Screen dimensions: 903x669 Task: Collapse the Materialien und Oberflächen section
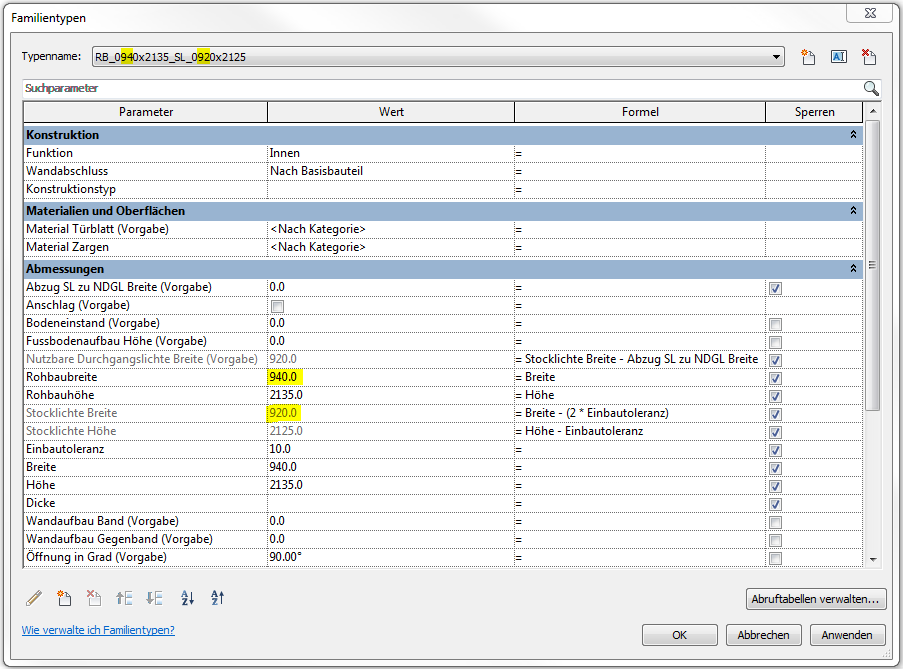[x=853, y=211]
